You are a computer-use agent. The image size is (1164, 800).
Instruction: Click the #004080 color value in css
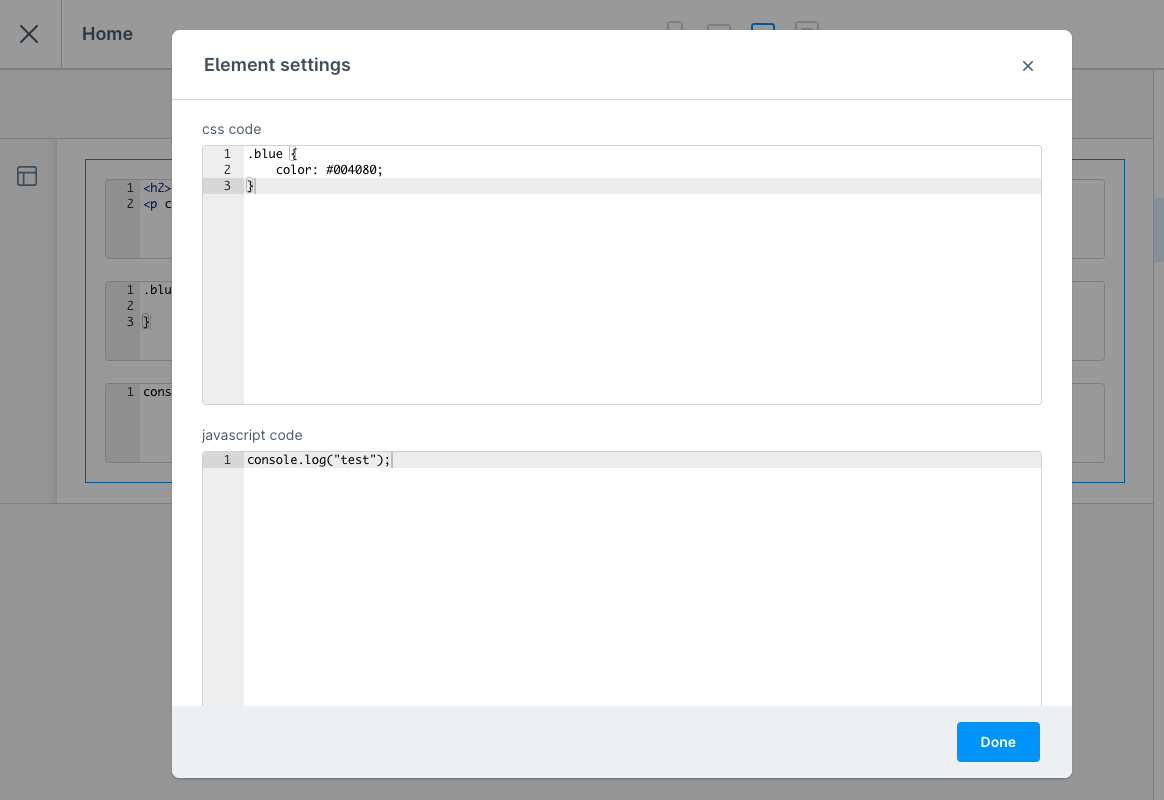[x=354, y=170]
